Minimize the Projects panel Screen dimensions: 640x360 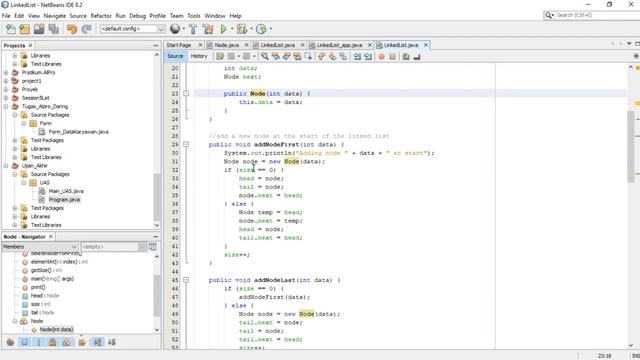coord(156,45)
